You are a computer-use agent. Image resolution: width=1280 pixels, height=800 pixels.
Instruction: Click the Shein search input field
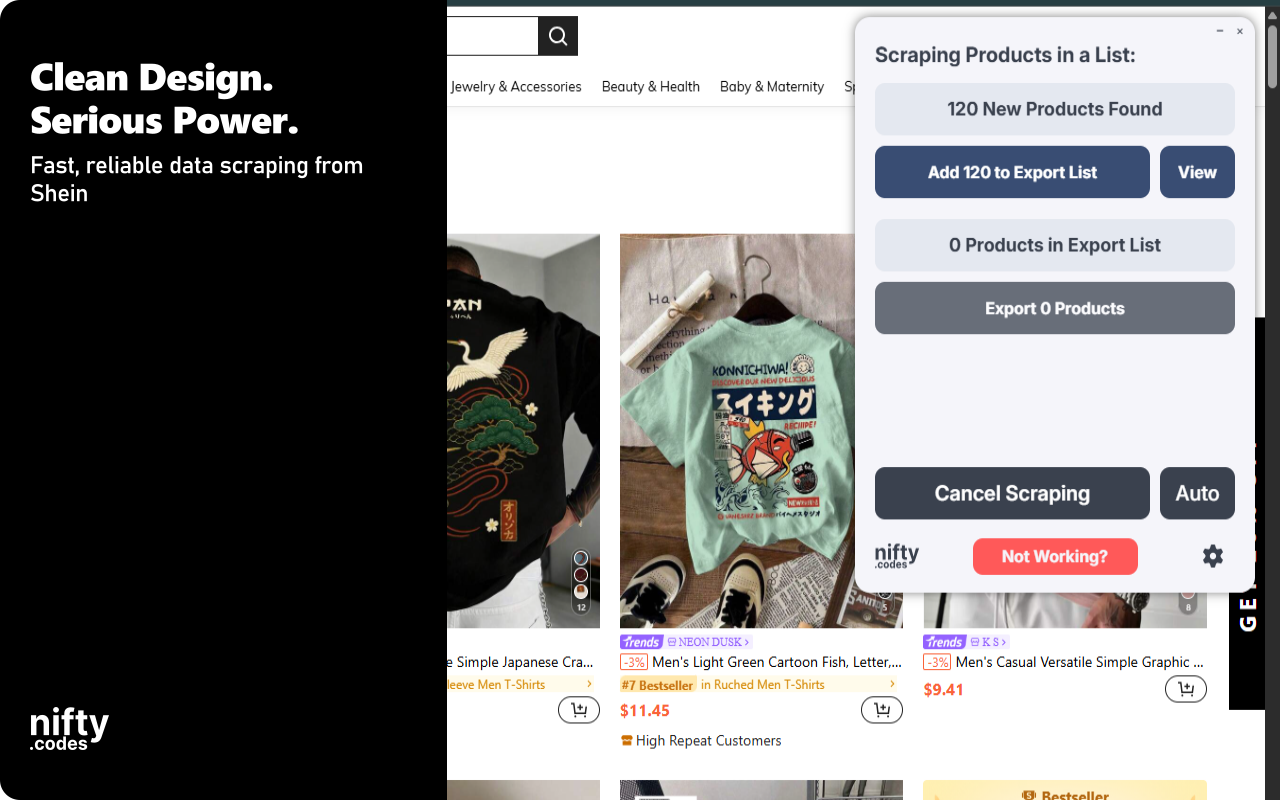pos(495,35)
